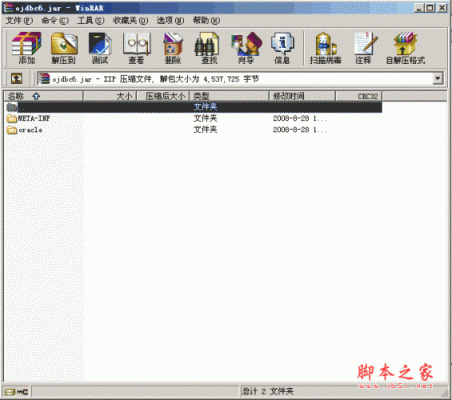The height and width of the screenshot is (400, 452).
Task: Open the 帮助(H) menu
Action: tap(206, 21)
